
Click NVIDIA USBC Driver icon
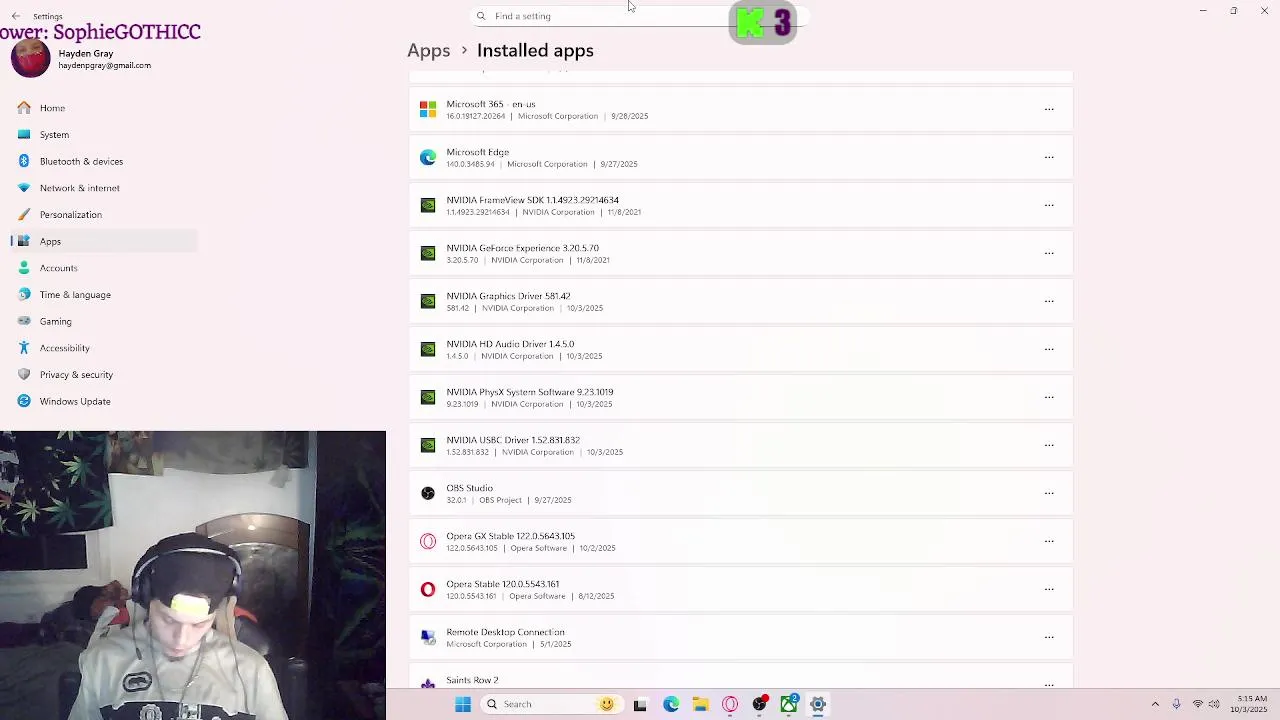pos(428,445)
